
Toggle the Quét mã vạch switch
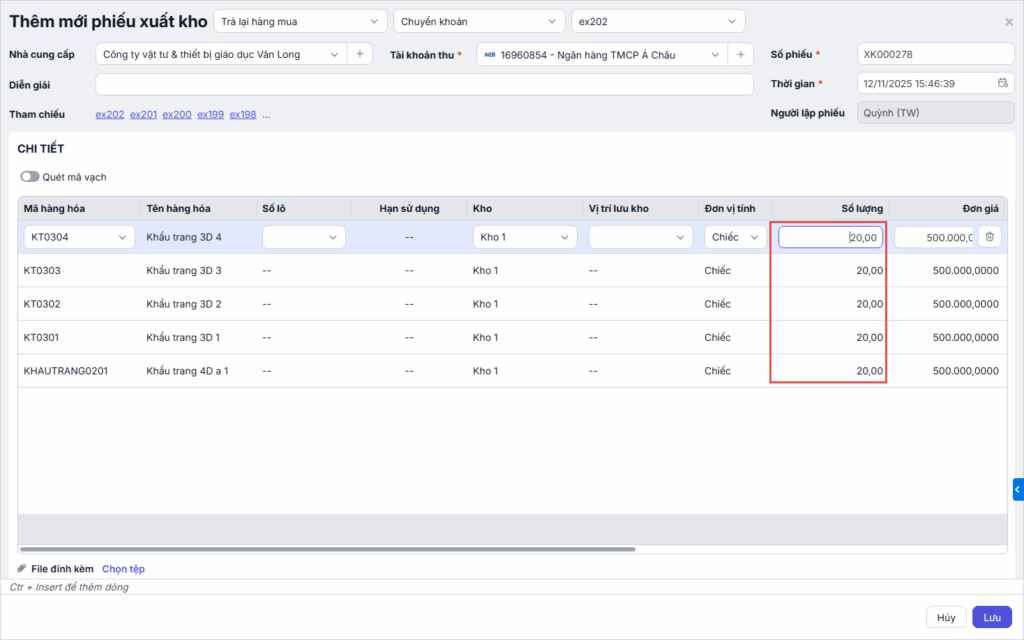click(x=30, y=177)
